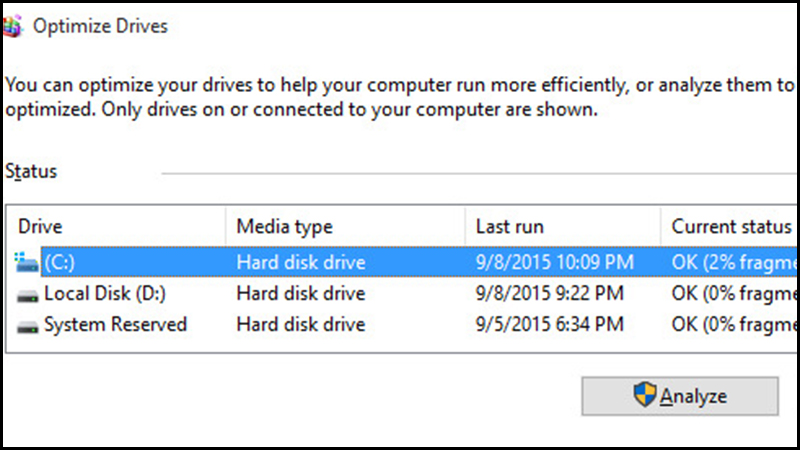
Task: Click the Optimize Drives title bar icon
Action: pos(12,26)
